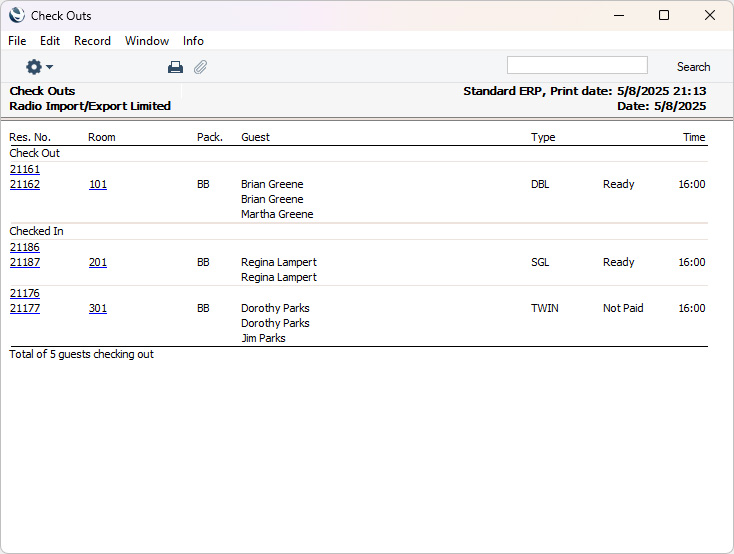The height and width of the screenshot is (554, 734).
Task: Open the Info menu
Action: (x=193, y=41)
